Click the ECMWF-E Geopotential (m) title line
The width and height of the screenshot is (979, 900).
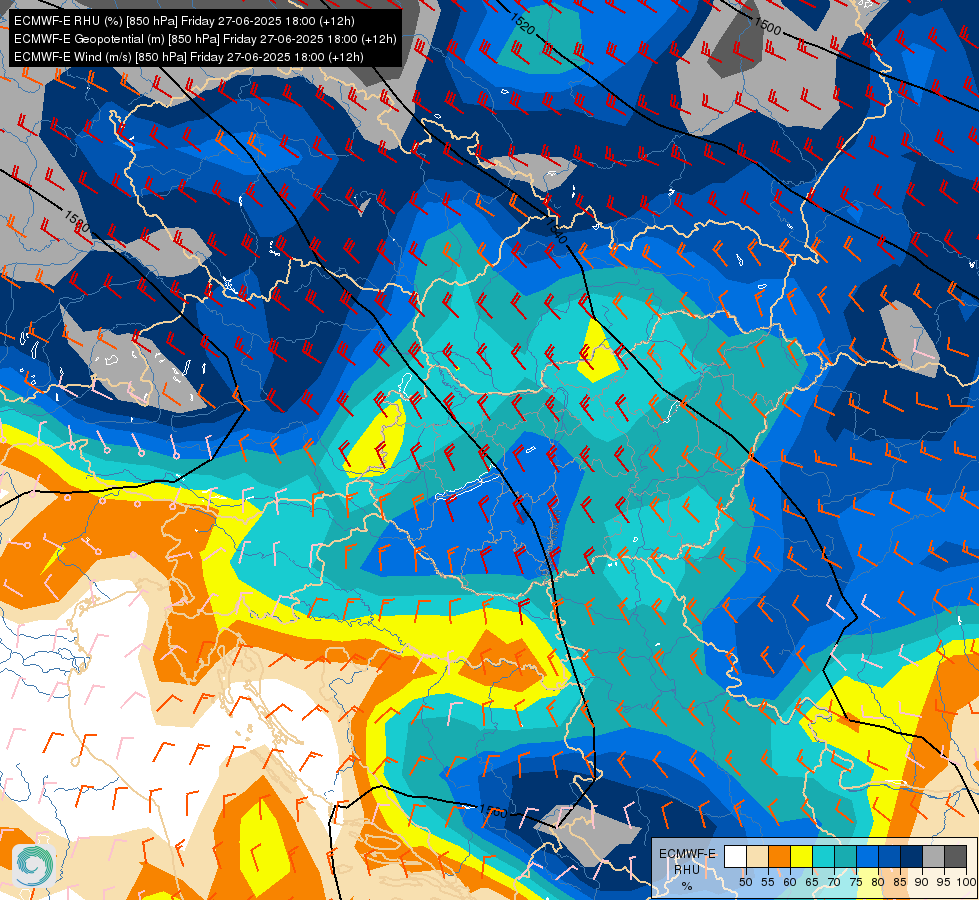click(x=205, y=39)
